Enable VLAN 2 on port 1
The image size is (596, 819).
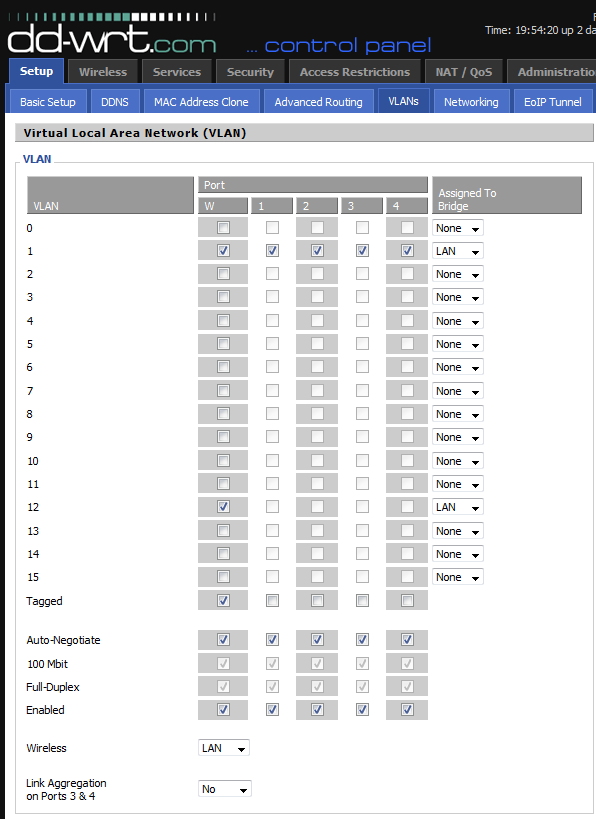pyautogui.click(x=272, y=274)
